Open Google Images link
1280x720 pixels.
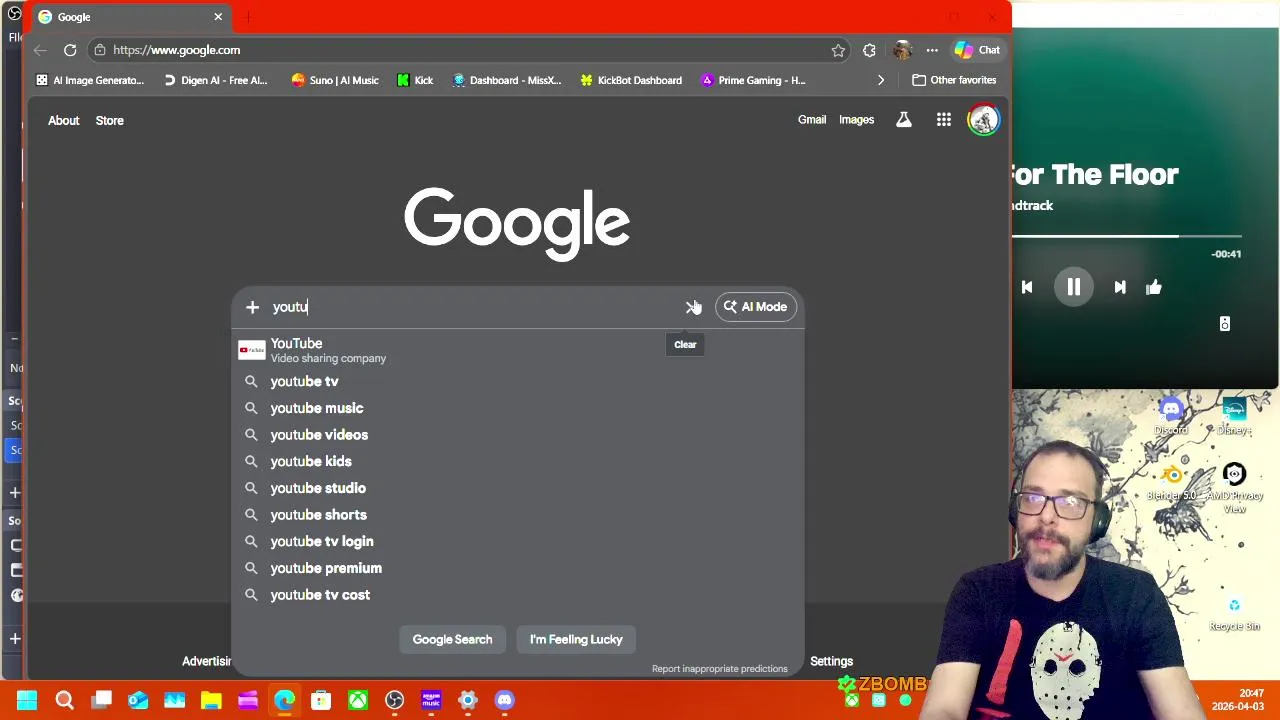856,120
